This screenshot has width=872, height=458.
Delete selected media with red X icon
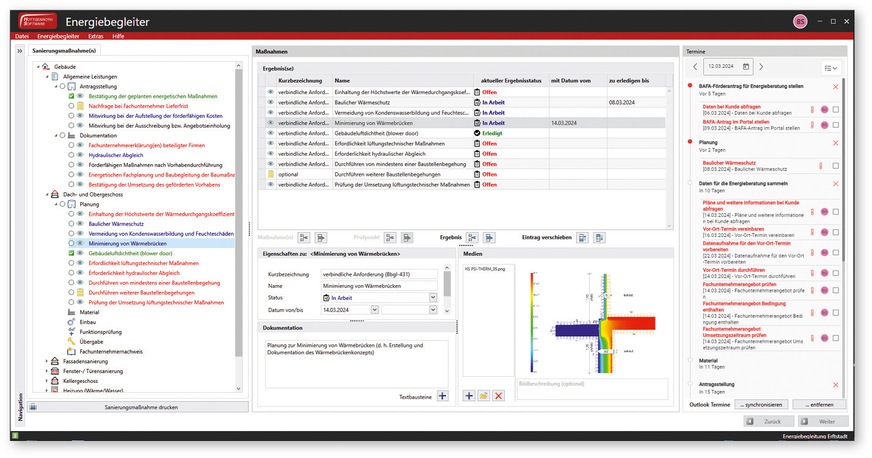pyautogui.click(x=498, y=397)
